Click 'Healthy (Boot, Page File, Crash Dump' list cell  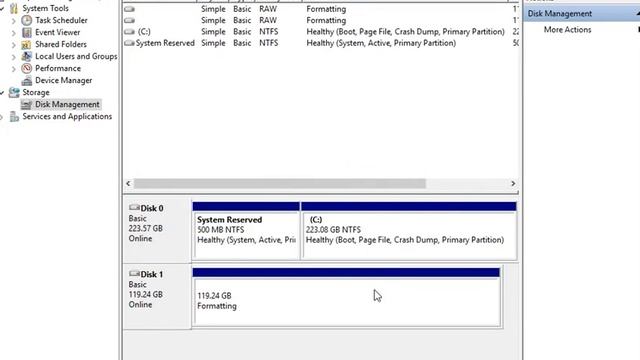coord(405,31)
